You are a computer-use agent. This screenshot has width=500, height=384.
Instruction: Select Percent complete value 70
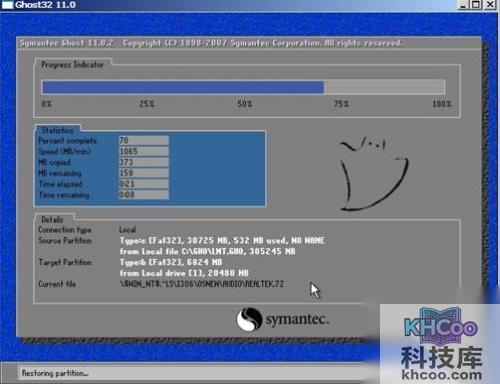click(144, 140)
